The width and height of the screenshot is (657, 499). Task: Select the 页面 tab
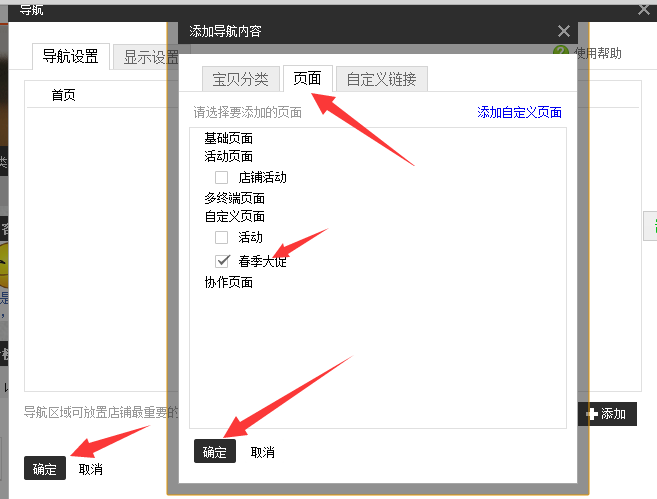(307, 79)
